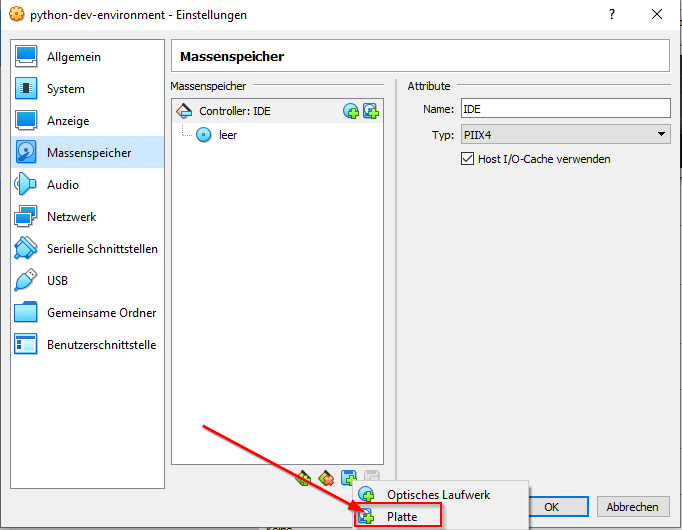Viewport: 682px width, 530px height.
Task: Click the help question mark button
Action: coord(612,14)
